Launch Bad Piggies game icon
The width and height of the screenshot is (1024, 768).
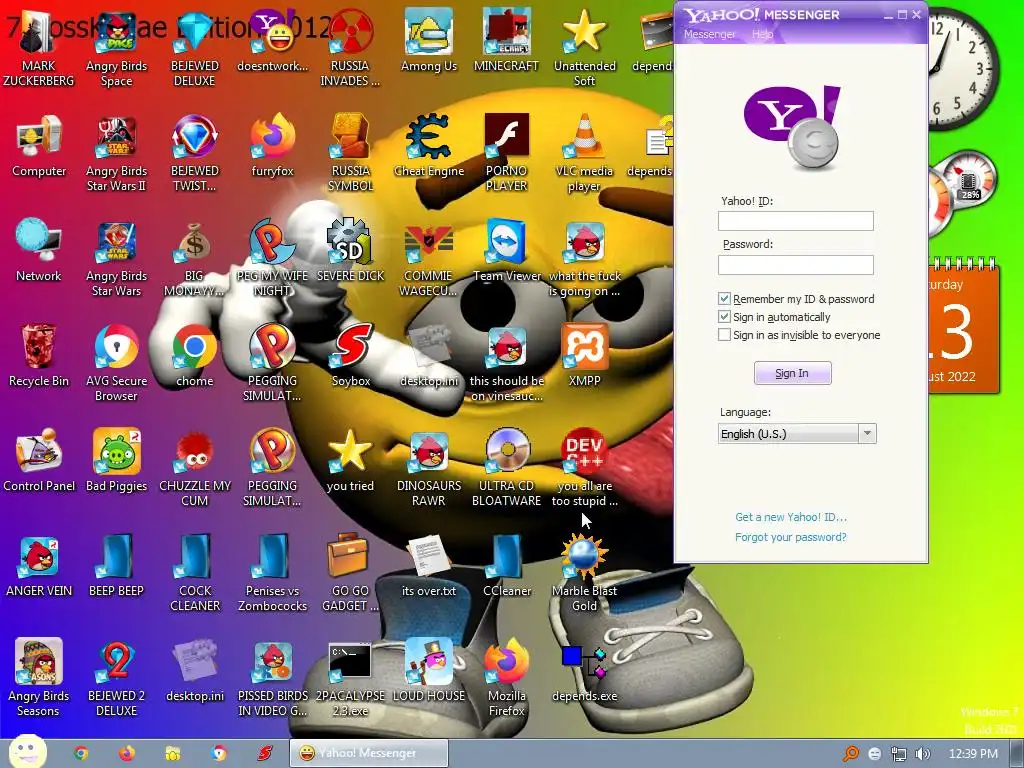116,461
